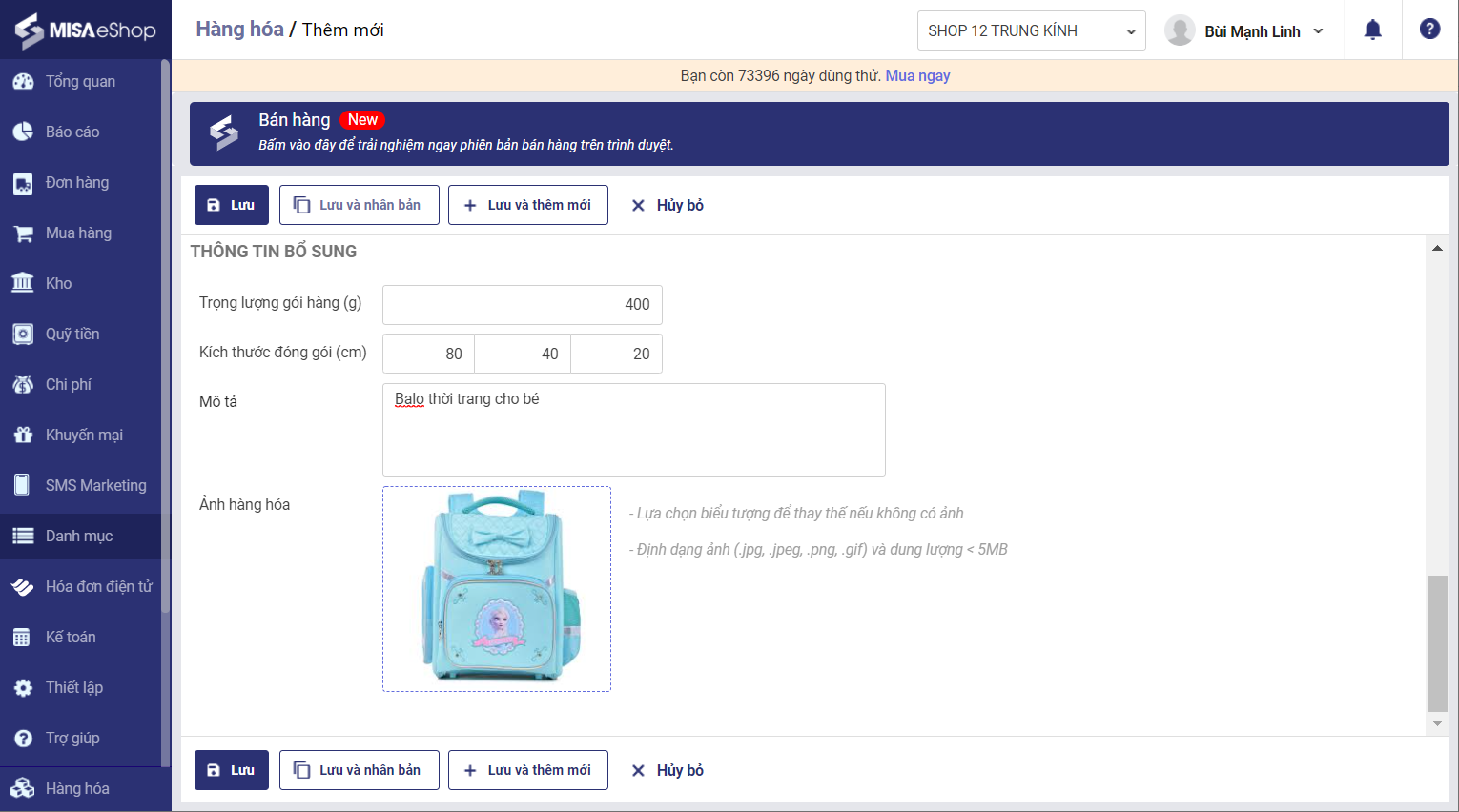Click the packaging size field showing 80
This screenshot has width=1459, height=812.
click(428, 354)
